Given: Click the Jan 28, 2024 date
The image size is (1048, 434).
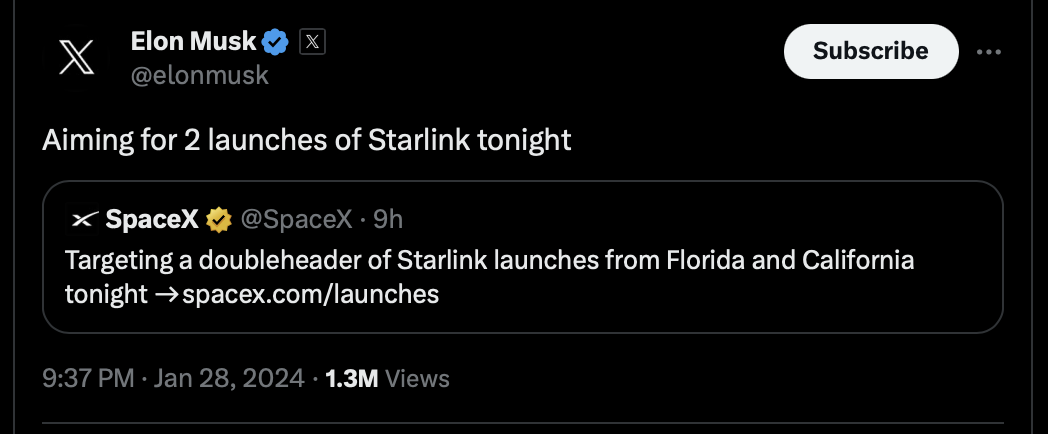Looking at the screenshot, I should (x=229, y=379).
